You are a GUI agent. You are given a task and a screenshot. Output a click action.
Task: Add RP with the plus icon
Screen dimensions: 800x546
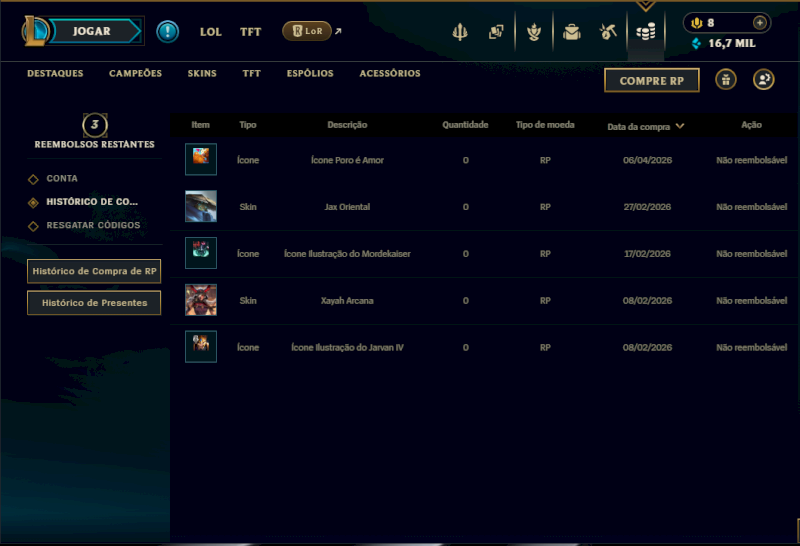760,22
